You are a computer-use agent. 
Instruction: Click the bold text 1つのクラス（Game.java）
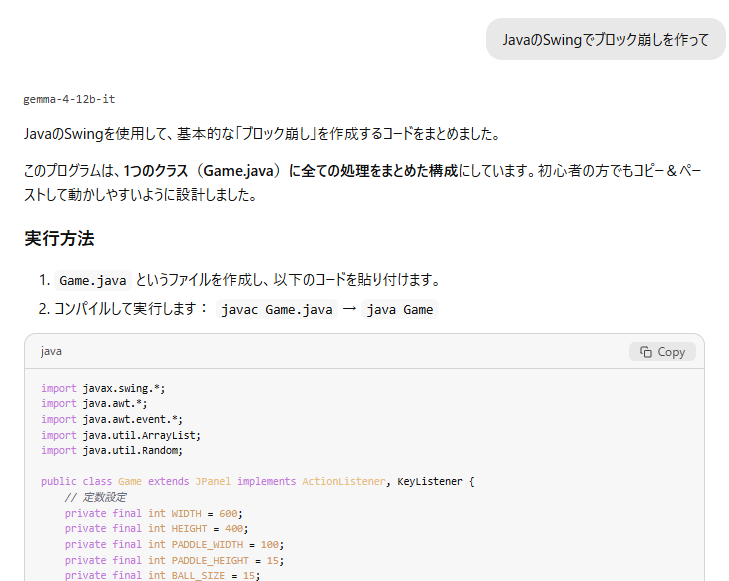(202, 171)
